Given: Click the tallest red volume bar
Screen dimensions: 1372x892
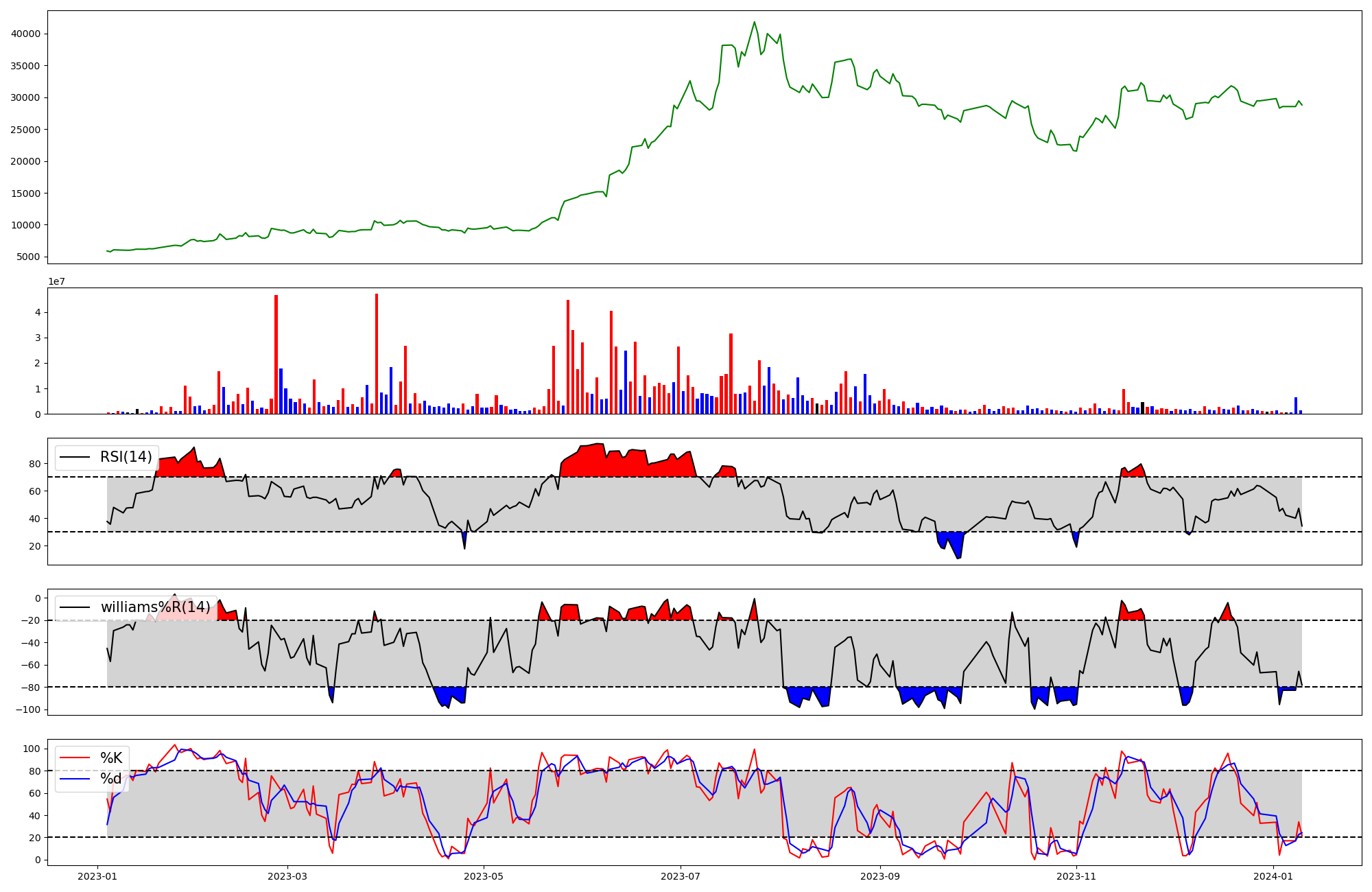Looking at the screenshot, I should coord(377,353).
